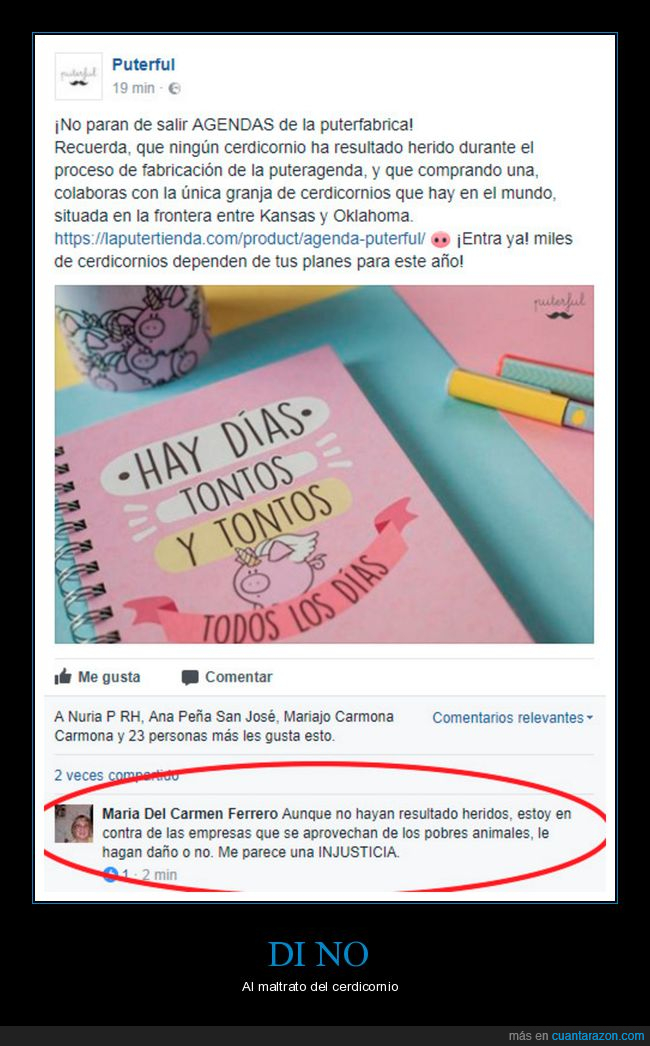The image size is (650, 1046).
Task: Click the pig nose emoji in post
Action: point(440,239)
